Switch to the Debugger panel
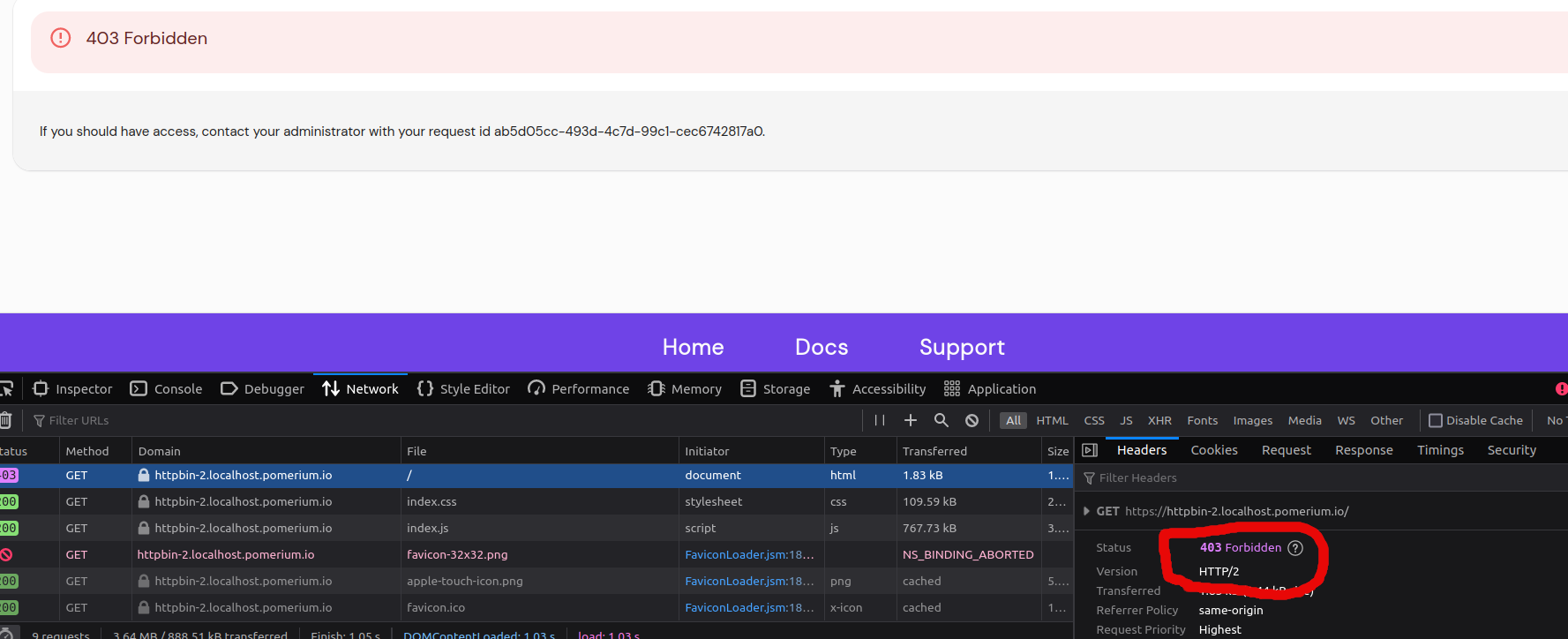 [262, 388]
